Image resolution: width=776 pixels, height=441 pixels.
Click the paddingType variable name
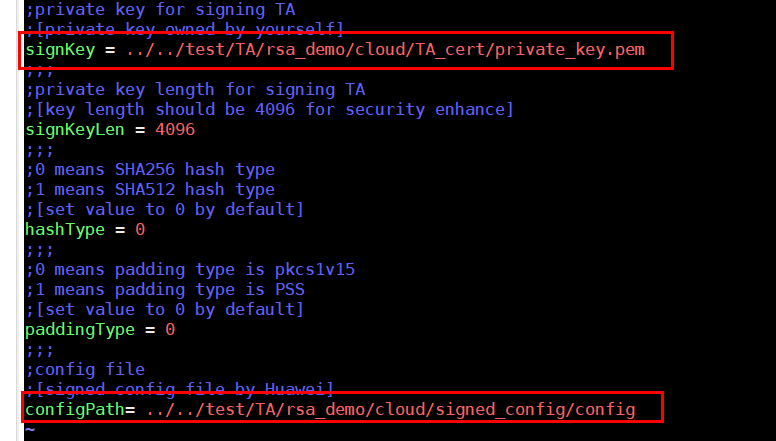click(x=80, y=330)
